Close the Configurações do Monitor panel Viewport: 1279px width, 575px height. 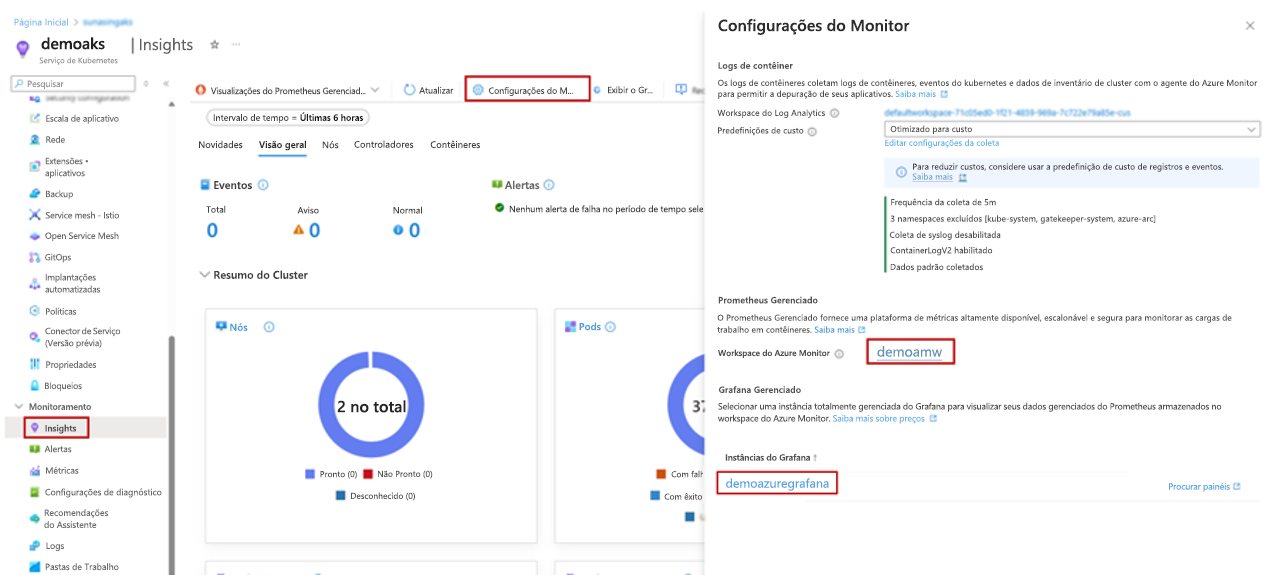tap(1250, 26)
